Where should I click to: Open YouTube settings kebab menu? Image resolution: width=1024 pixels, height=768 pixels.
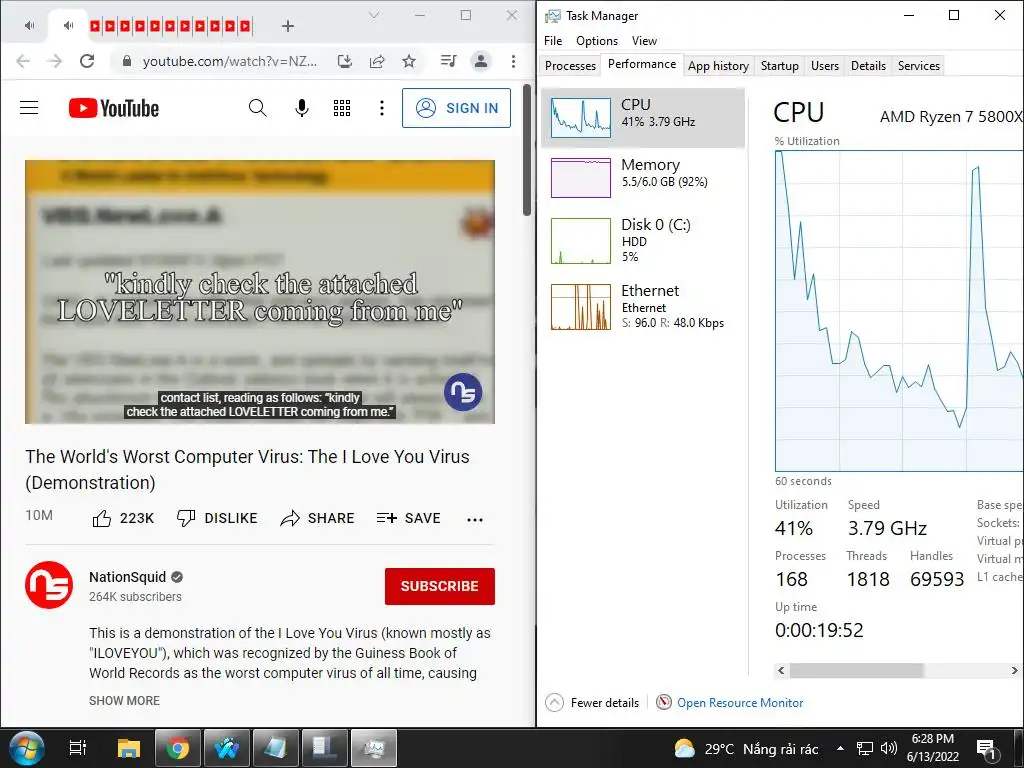[x=382, y=108]
